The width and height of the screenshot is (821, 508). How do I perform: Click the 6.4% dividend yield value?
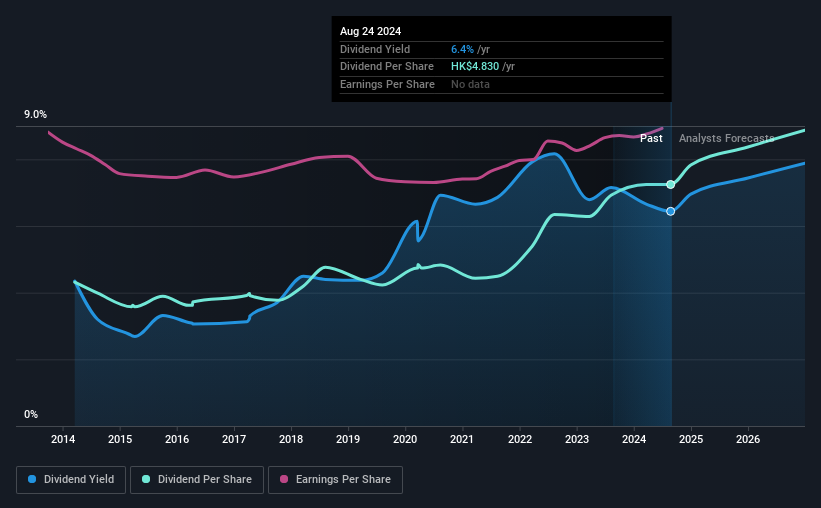click(462, 49)
